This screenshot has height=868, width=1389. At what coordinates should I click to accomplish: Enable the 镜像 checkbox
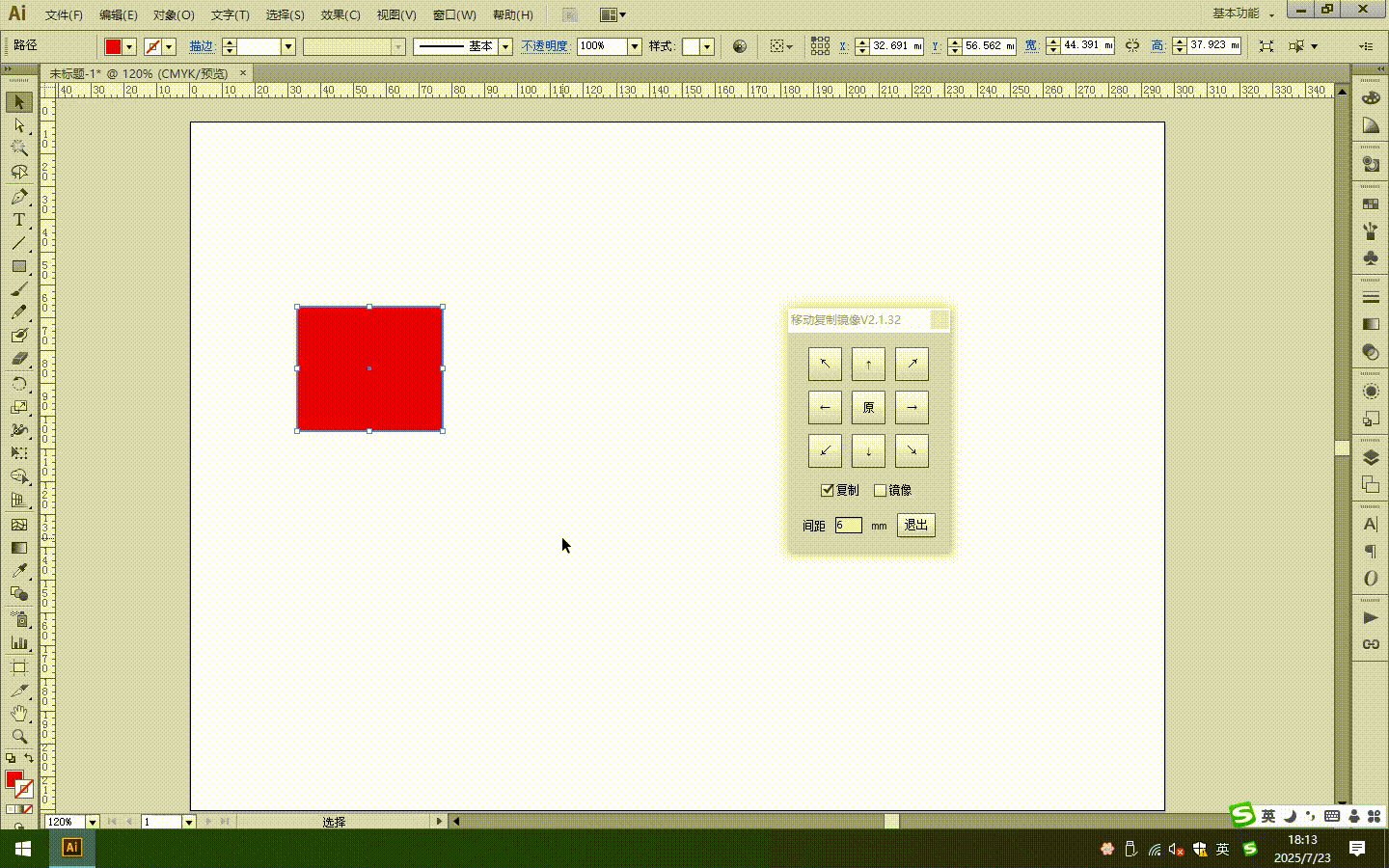880,490
